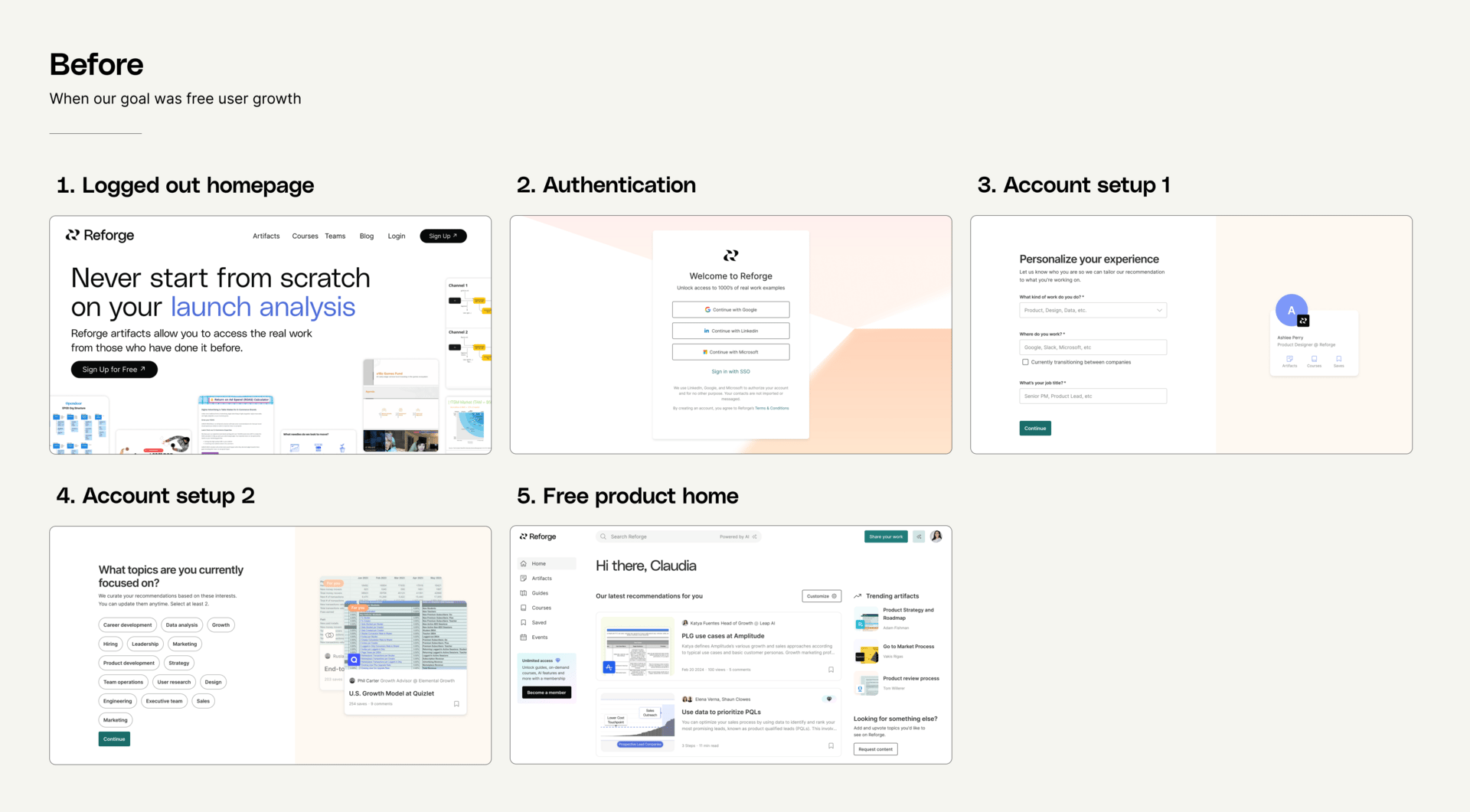Screen dimensions: 1470x812
Task: Click the Guides icon in the product sidebar
Action: 524,593
